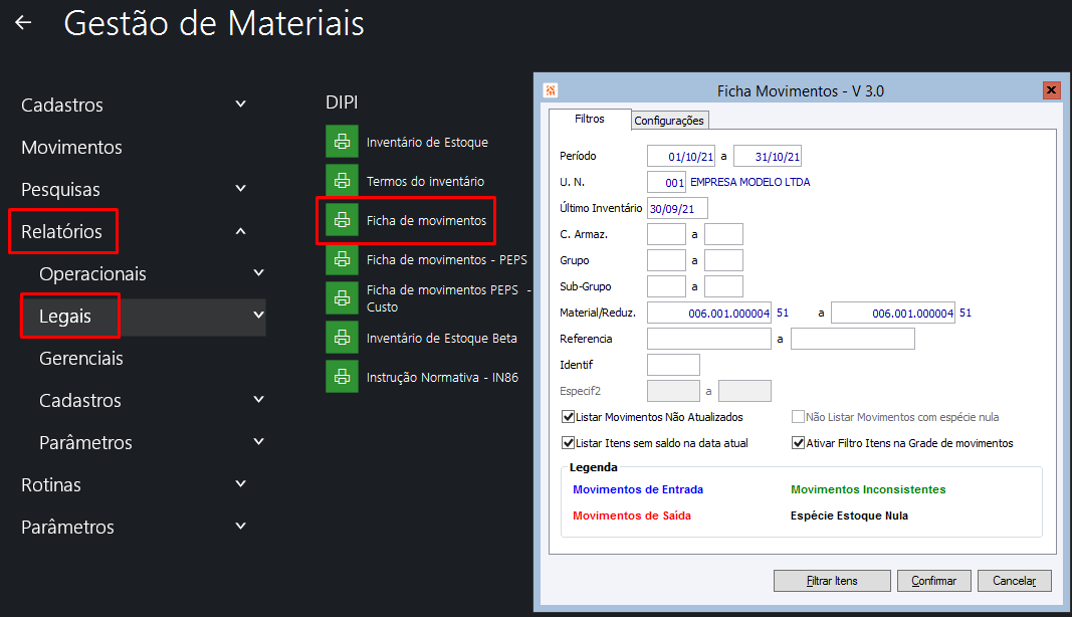This screenshot has width=1072, height=617.
Task: Toggle Listar Movimentos Não Atualizados checkbox
Action: [568, 417]
